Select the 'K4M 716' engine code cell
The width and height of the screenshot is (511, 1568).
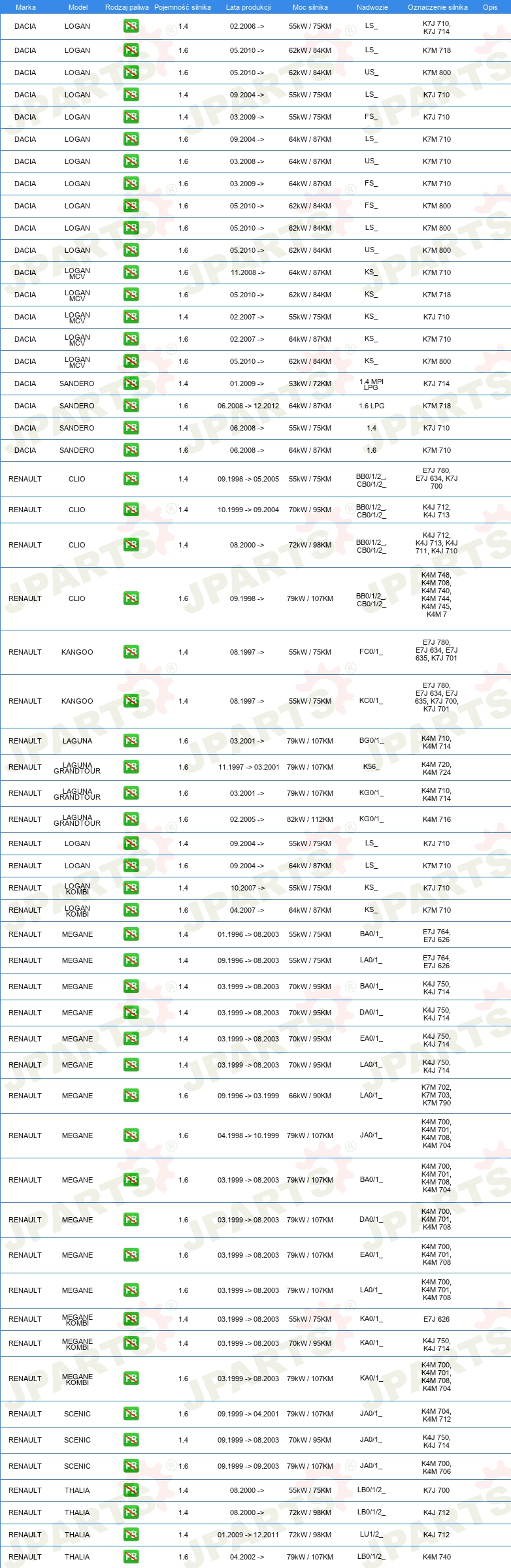tap(437, 819)
